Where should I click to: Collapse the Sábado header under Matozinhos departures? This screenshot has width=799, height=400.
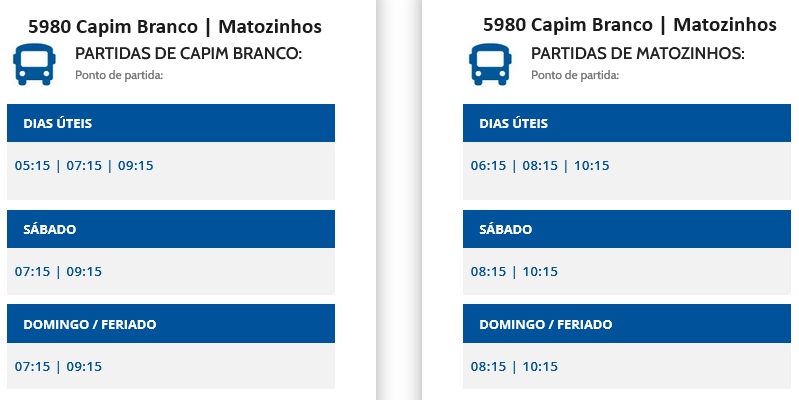[x=627, y=229]
